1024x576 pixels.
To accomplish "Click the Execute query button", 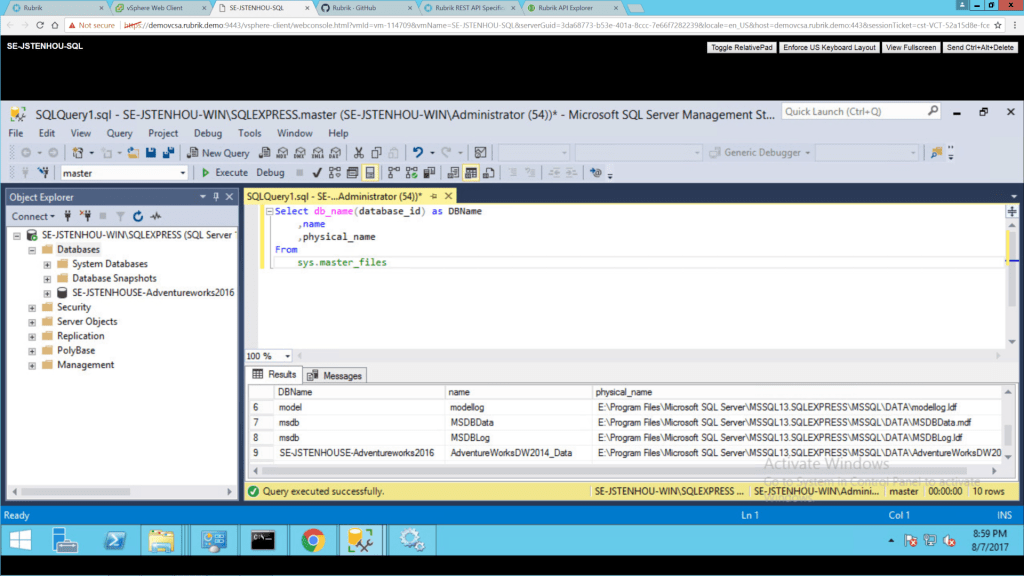I will (225, 173).
